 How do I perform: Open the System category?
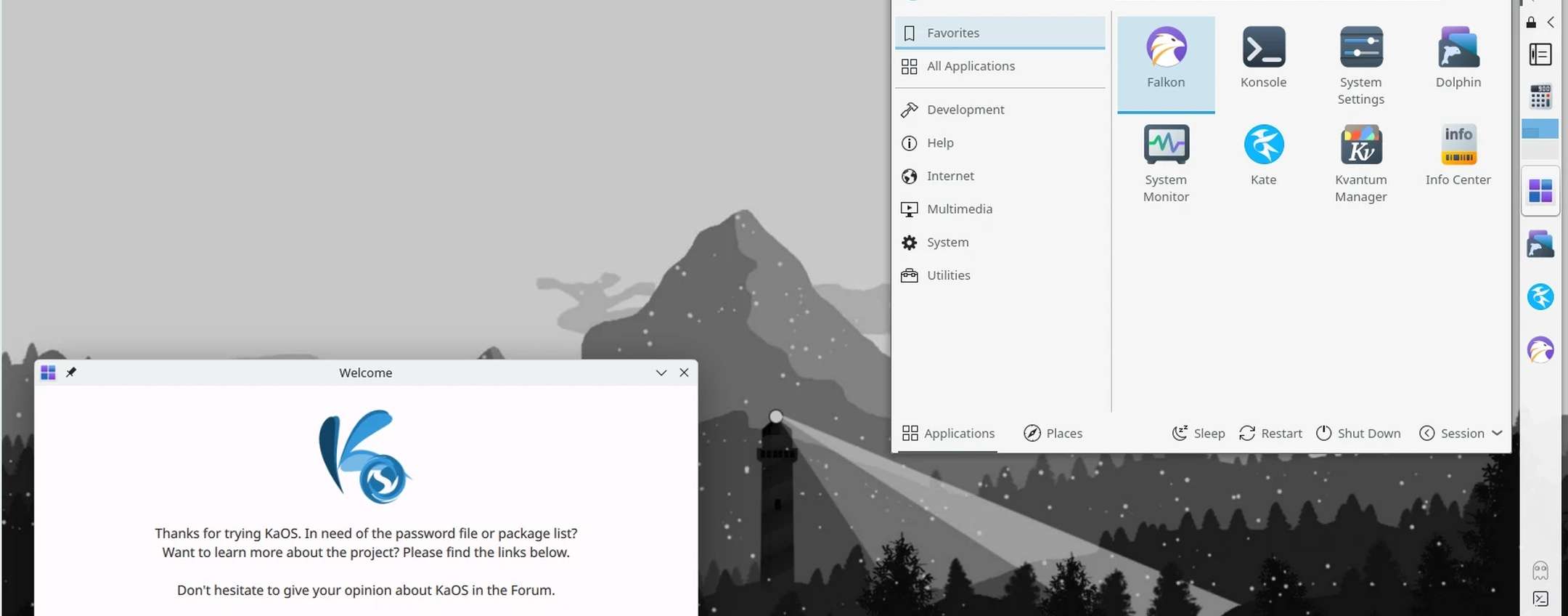pos(1000,242)
